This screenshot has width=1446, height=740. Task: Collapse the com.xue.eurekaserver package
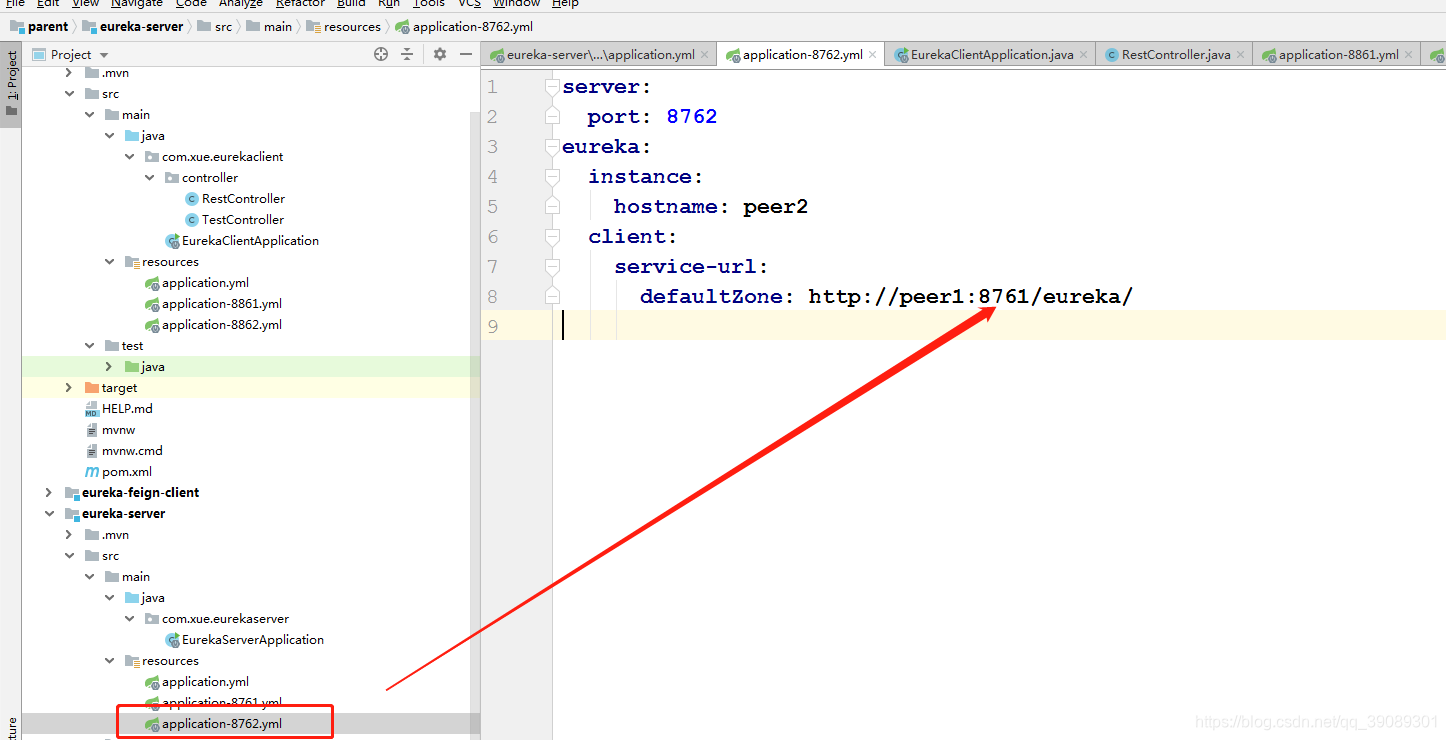[130, 619]
